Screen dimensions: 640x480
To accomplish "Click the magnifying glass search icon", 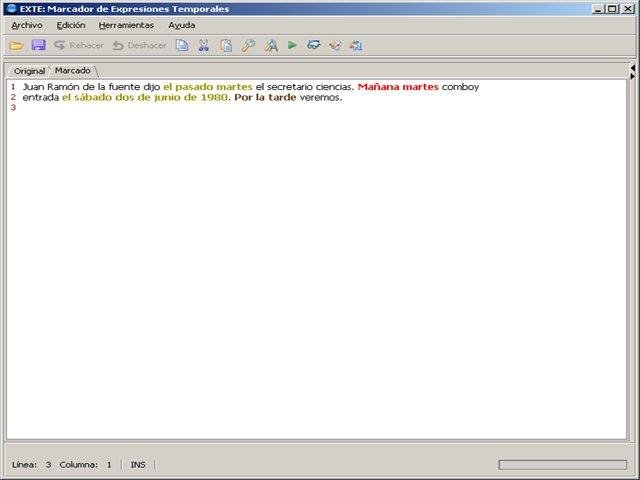I will (x=248, y=45).
